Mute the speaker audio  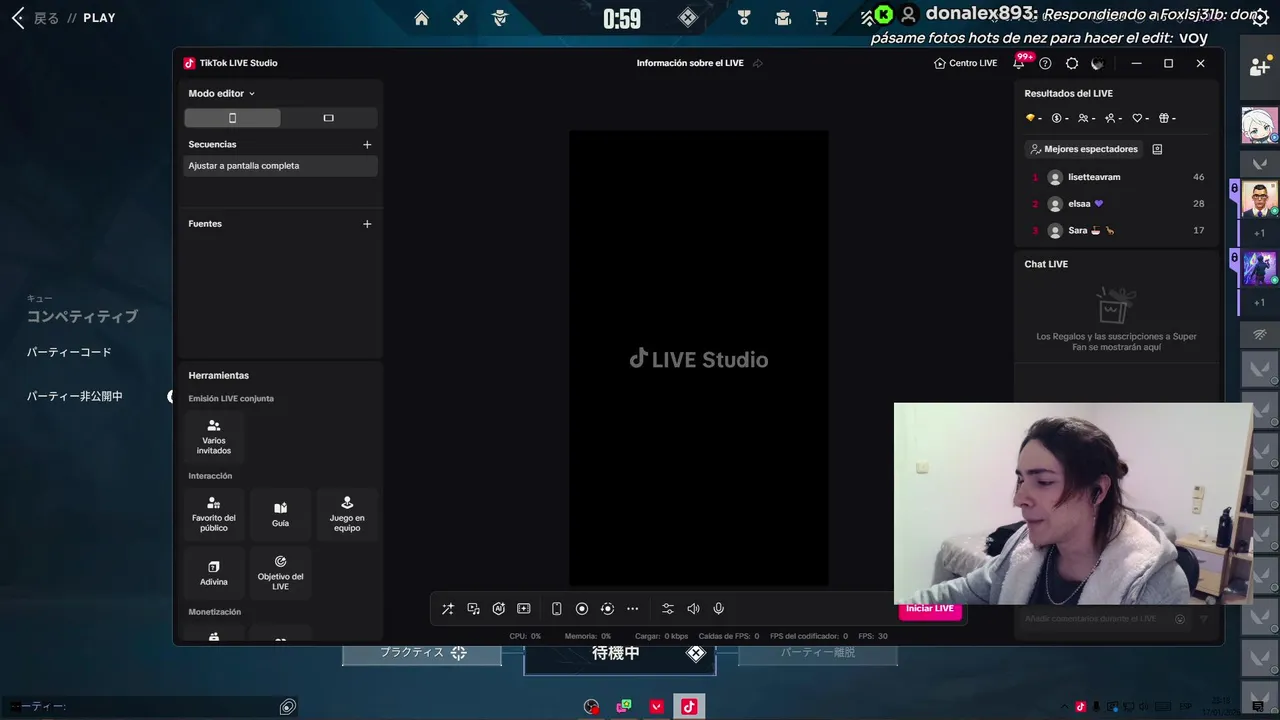tap(693, 609)
